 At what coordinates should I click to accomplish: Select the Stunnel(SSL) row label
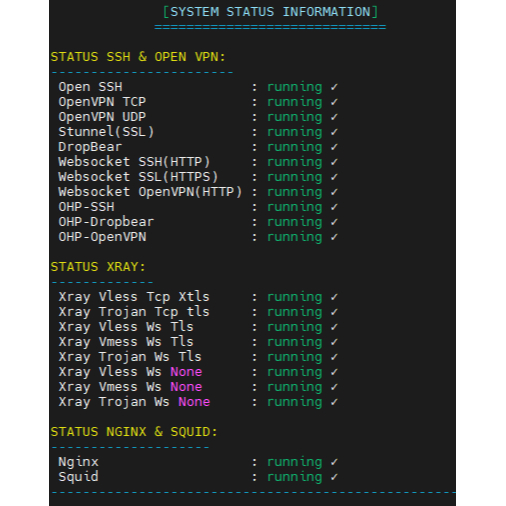pos(106,132)
